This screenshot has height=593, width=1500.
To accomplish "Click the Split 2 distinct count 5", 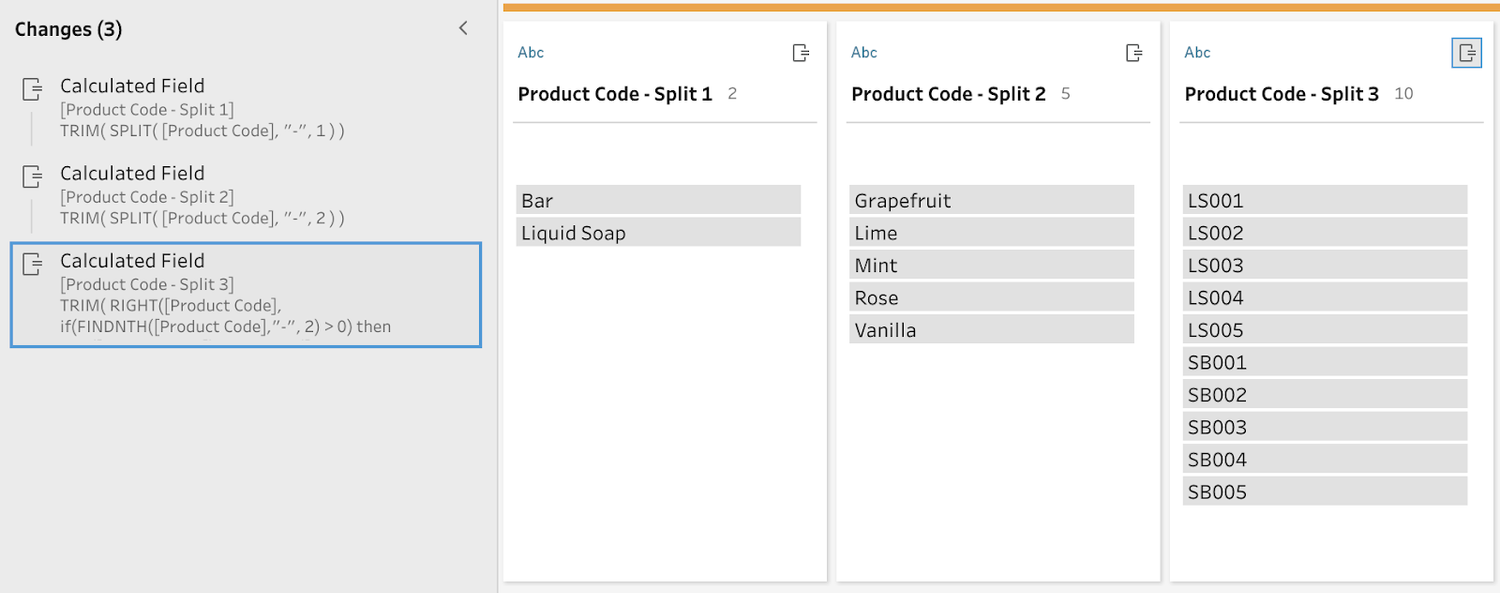I will tap(1065, 94).
